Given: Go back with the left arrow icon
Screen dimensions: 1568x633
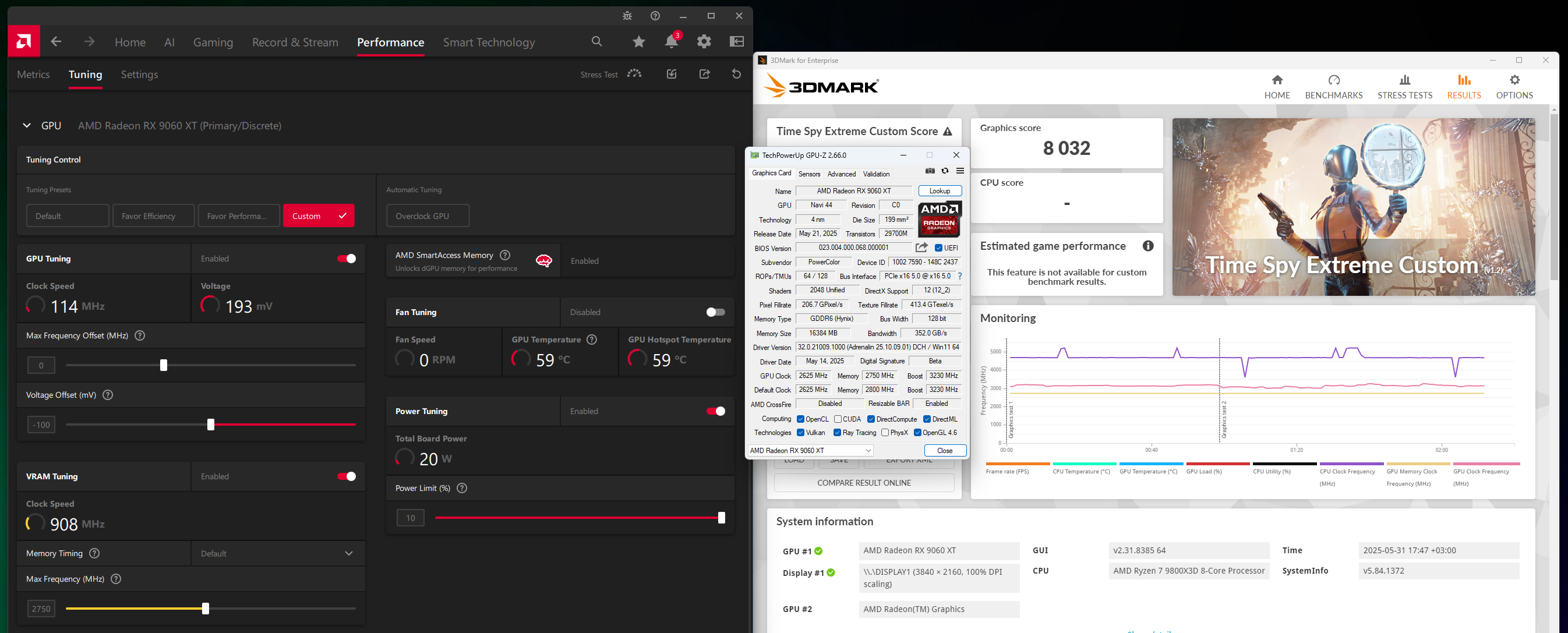Looking at the screenshot, I should pyautogui.click(x=56, y=41).
